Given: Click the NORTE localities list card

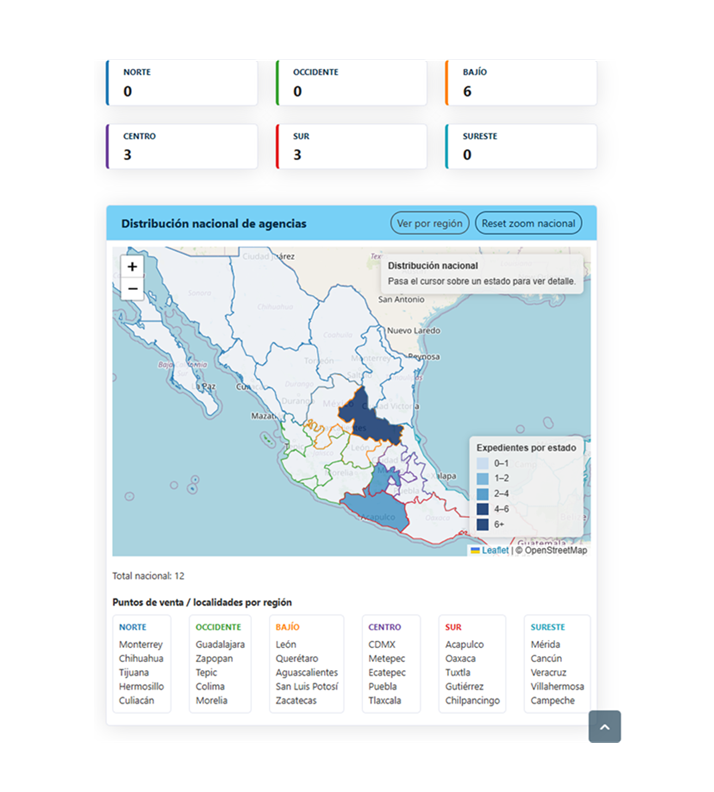Looking at the screenshot, I should point(141,664).
